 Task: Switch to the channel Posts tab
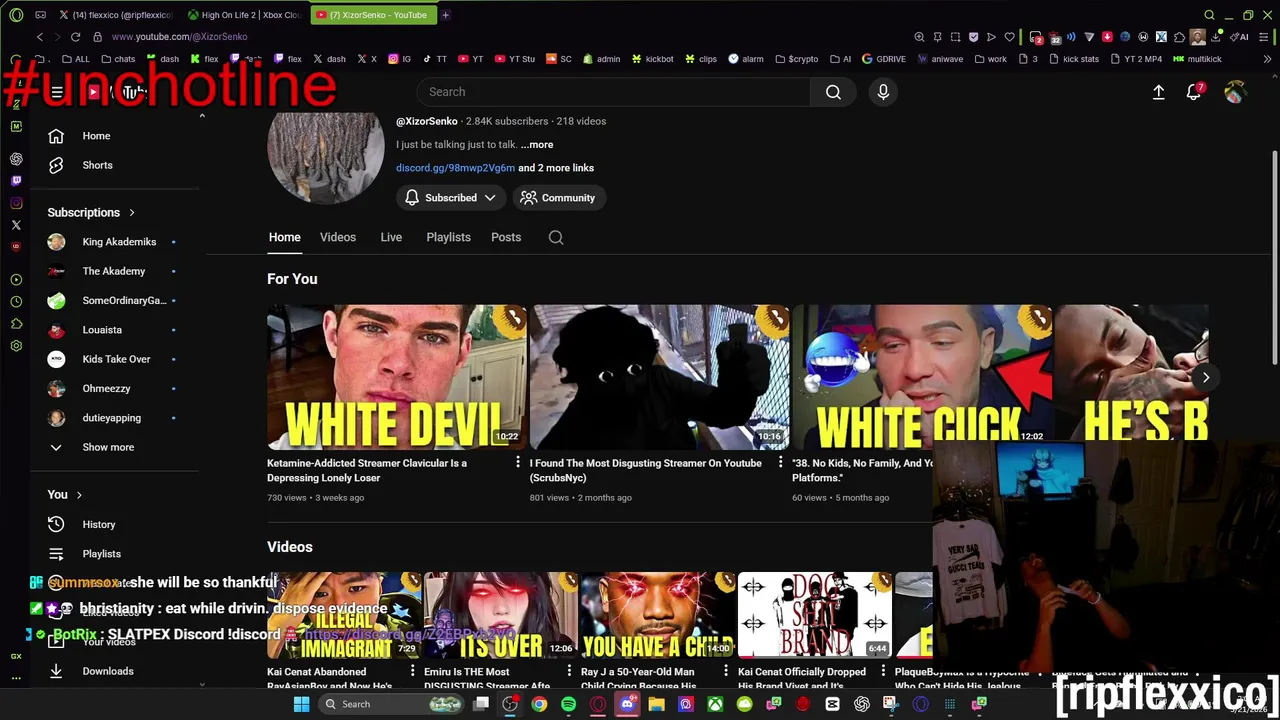pos(506,237)
